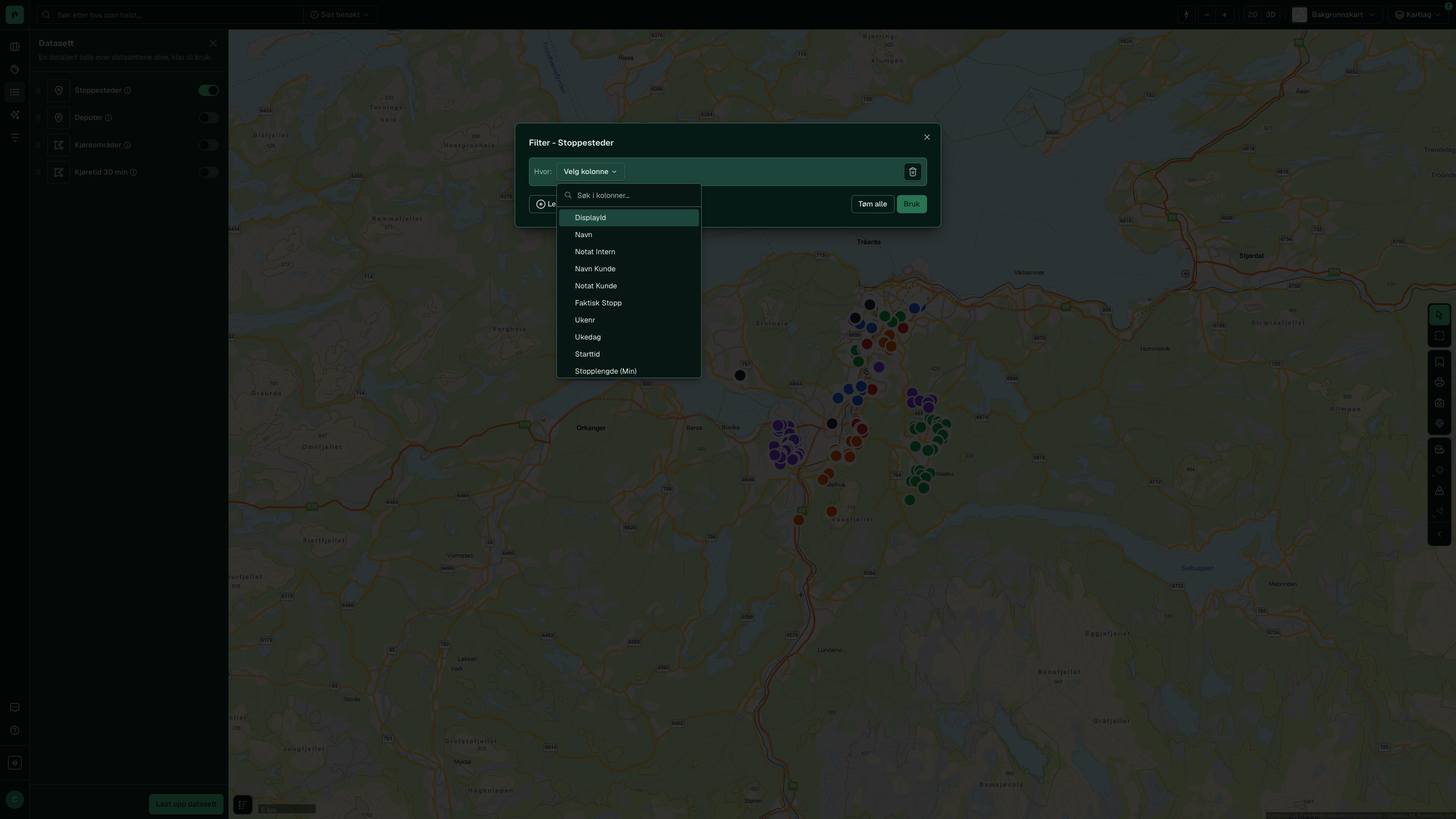The image size is (1456, 819).
Task: Select Ukenr column entry
Action: (628, 320)
